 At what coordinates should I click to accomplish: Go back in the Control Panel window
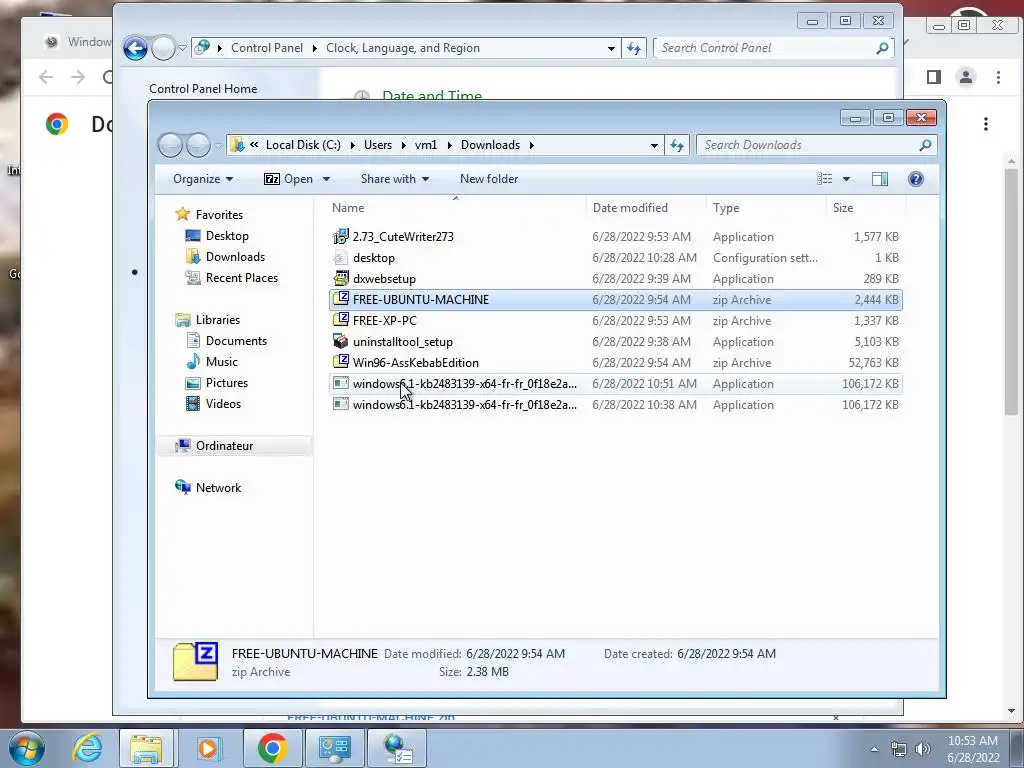click(135, 48)
